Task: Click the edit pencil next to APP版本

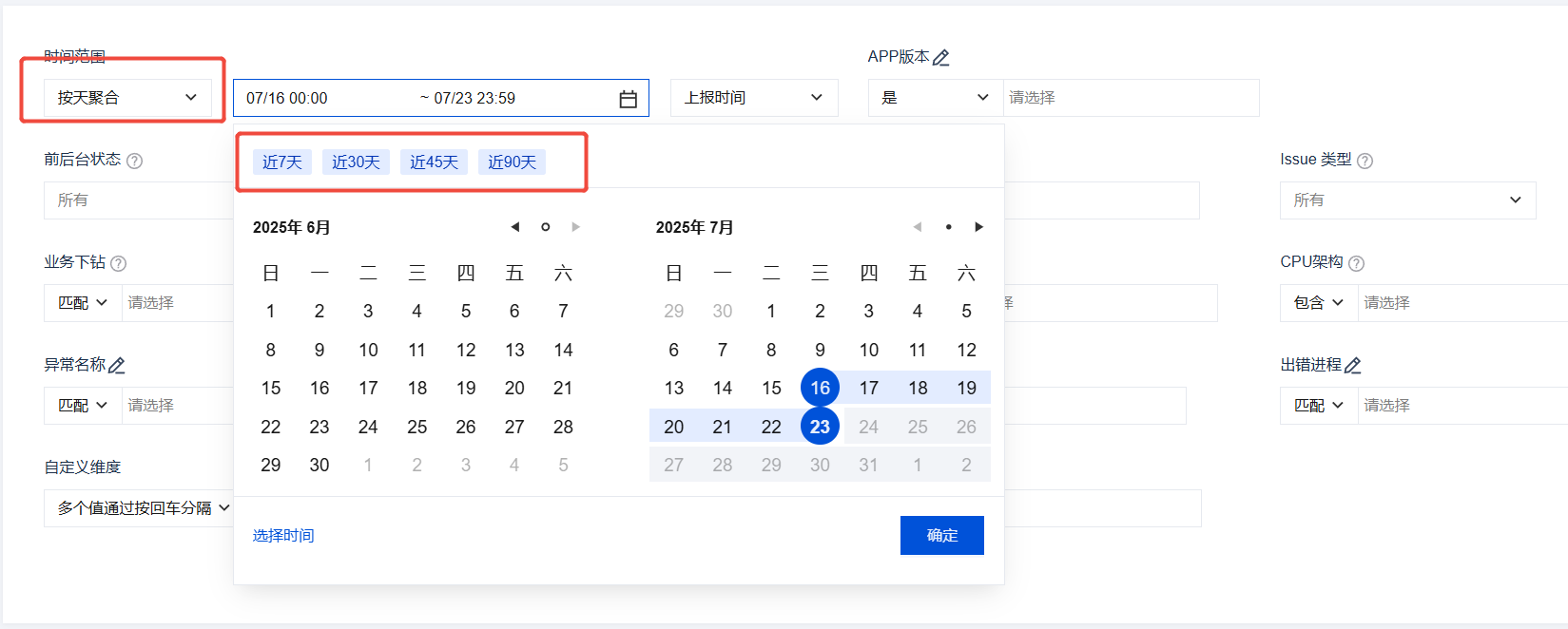Action: [x=941, y=58]
